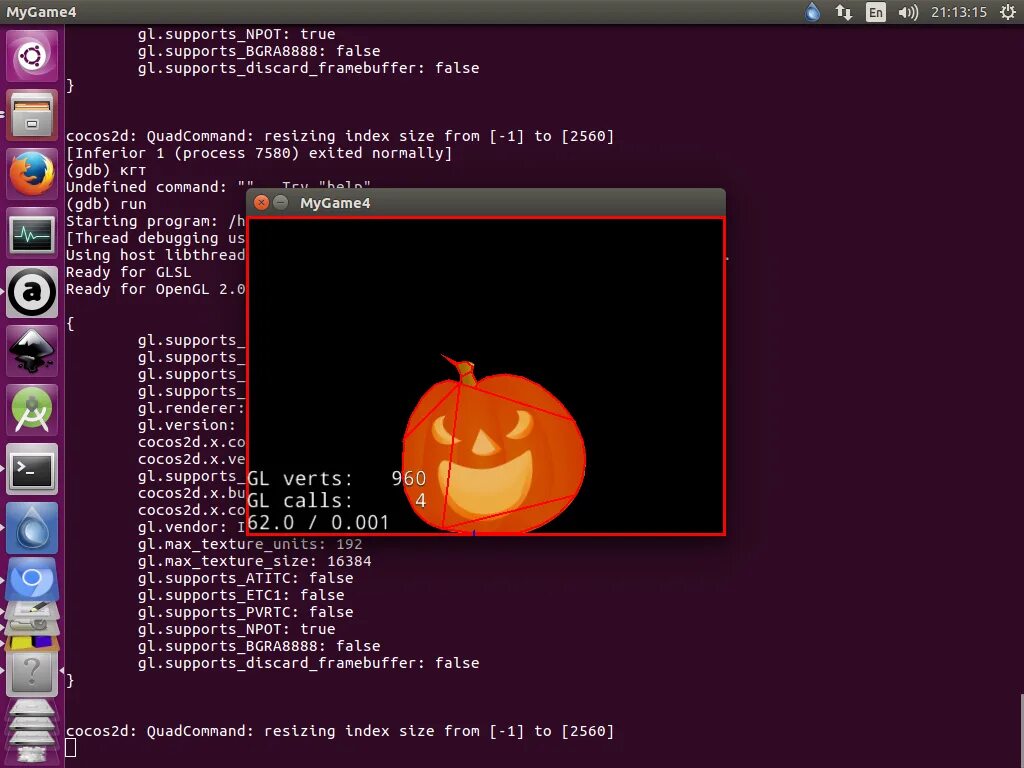The width and height of the screenshot is (1024, 768).
Task: Open Chromium browser from the launcher
Action: pyautogui.click(x=31, y=580)
